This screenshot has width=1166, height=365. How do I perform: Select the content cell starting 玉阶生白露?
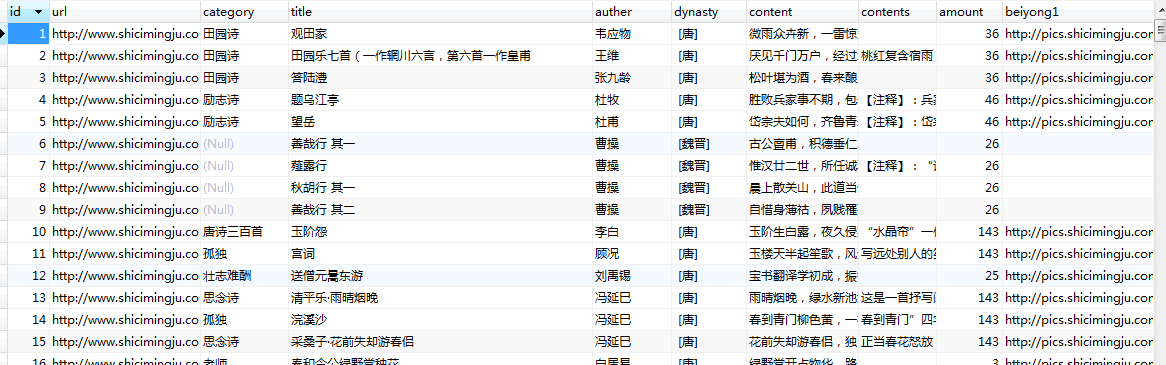pos(802,231)
